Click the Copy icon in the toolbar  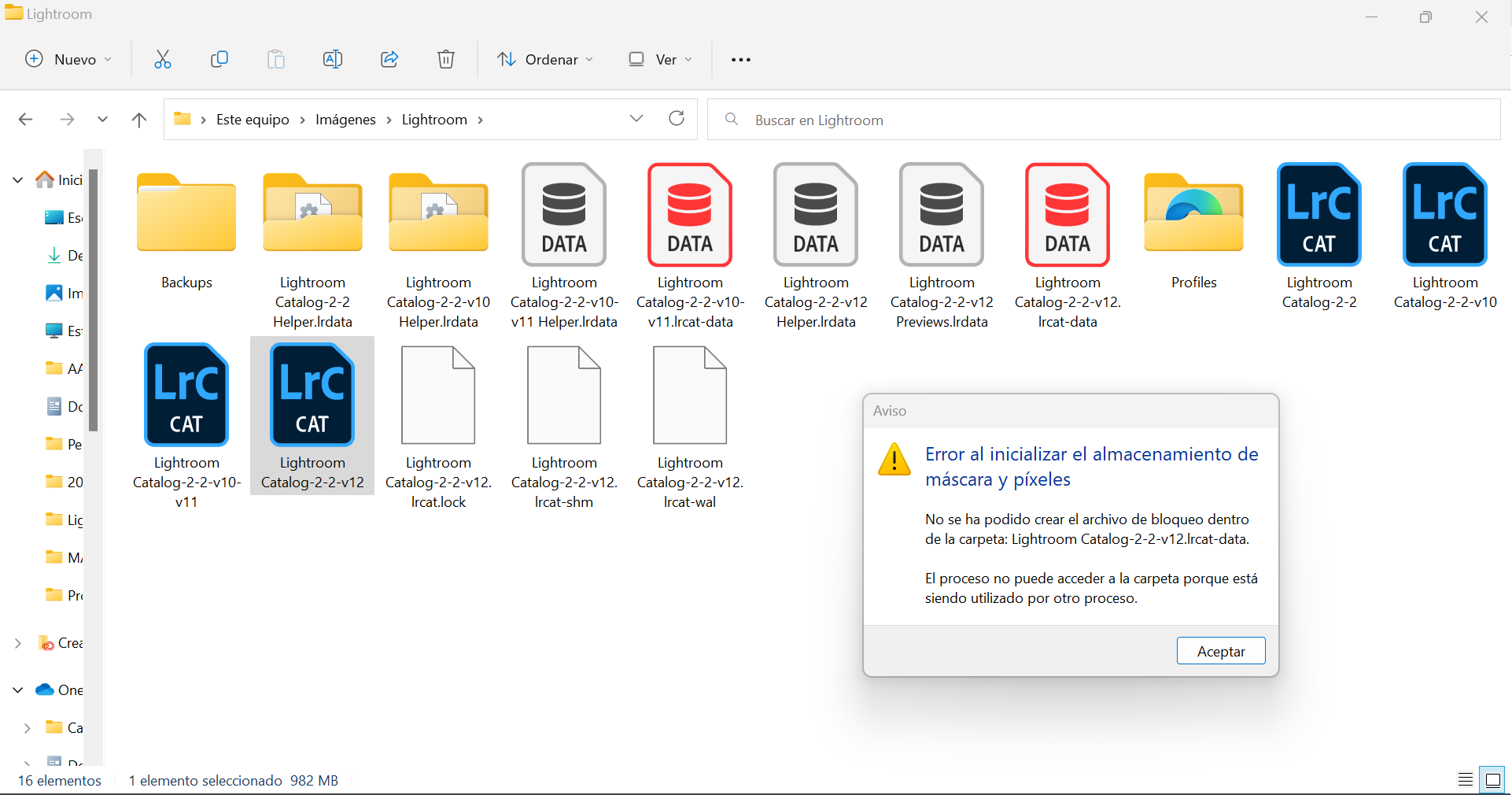coord(219,59)
